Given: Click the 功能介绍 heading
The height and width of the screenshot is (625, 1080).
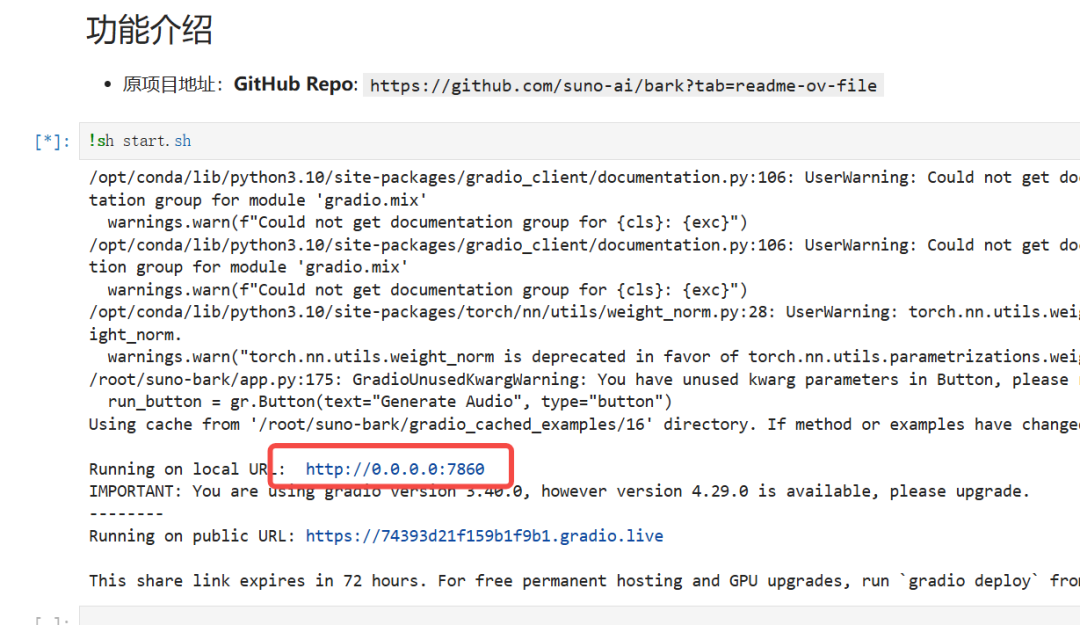Looking at the screenshot, I should [x=149, y=31].
